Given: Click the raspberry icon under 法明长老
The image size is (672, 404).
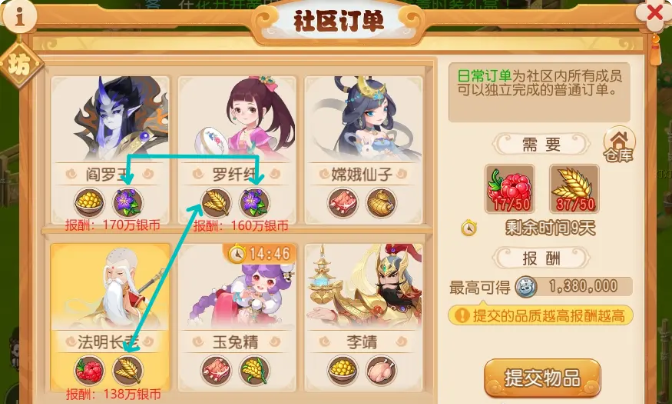Looking at the screenshot, I should point(89,369).
